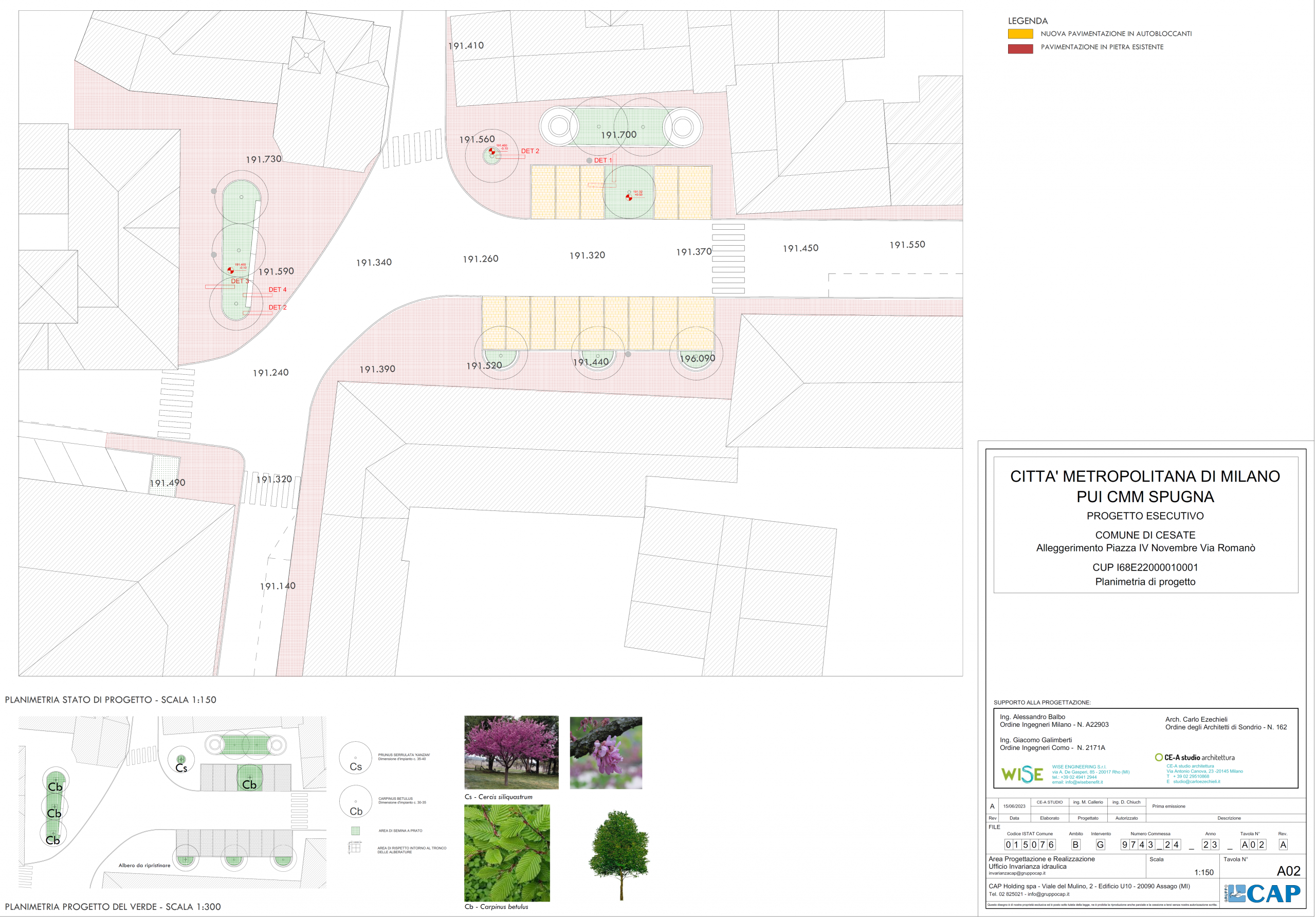The width and height of the screenshot is (1316, 917).
Task: Open the Carpinus betulus leaves photo
Action: coord(507,852)
